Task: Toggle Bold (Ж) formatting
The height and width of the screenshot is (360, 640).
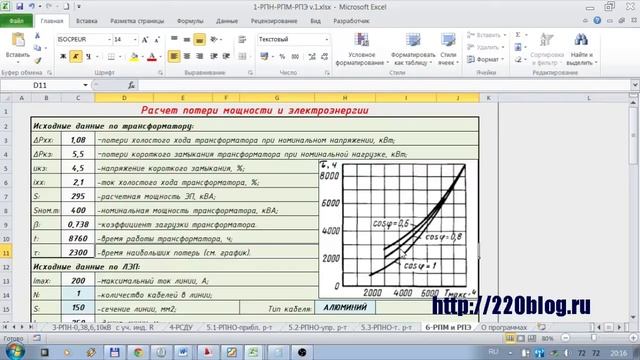Action: coord(63,56)
